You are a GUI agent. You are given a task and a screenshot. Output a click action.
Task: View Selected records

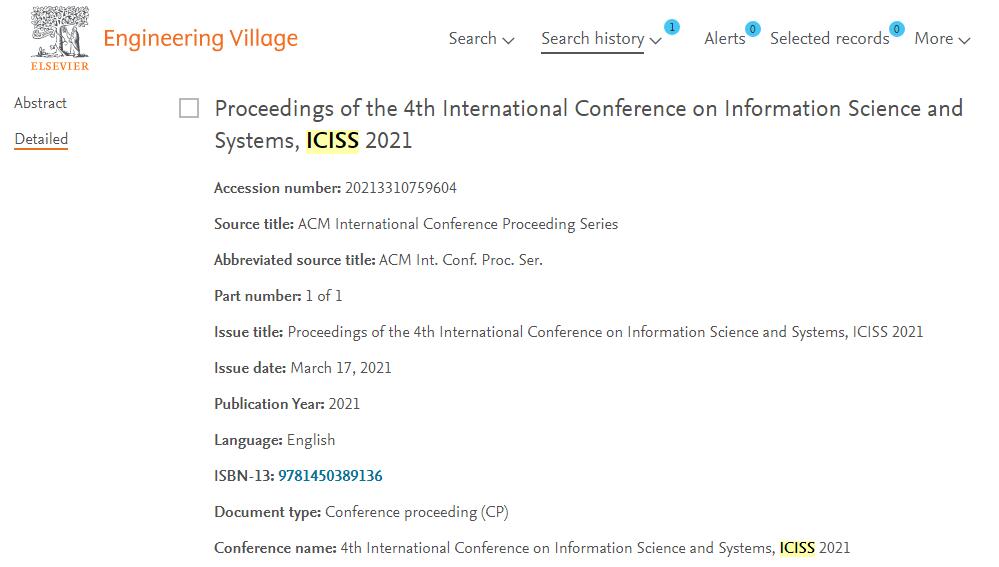(830, 38)
